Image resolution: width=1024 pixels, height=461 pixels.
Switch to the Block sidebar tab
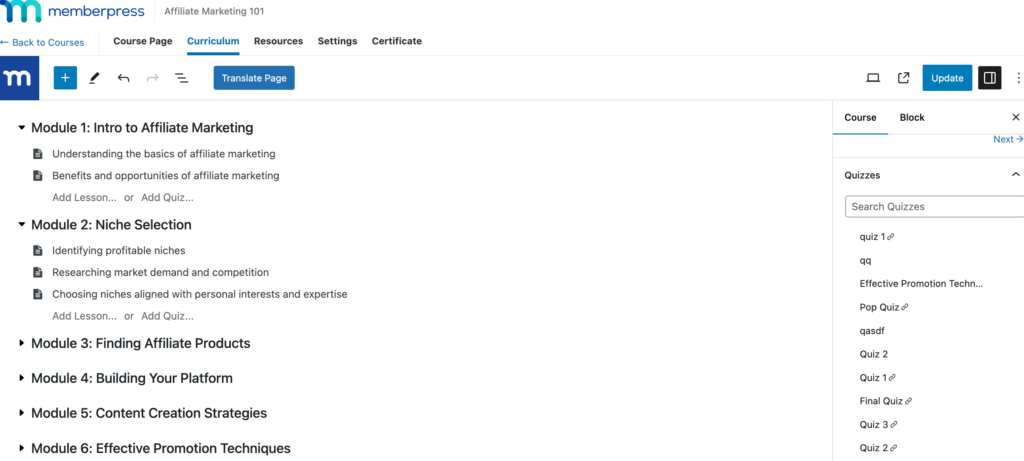tap(912, 117)
